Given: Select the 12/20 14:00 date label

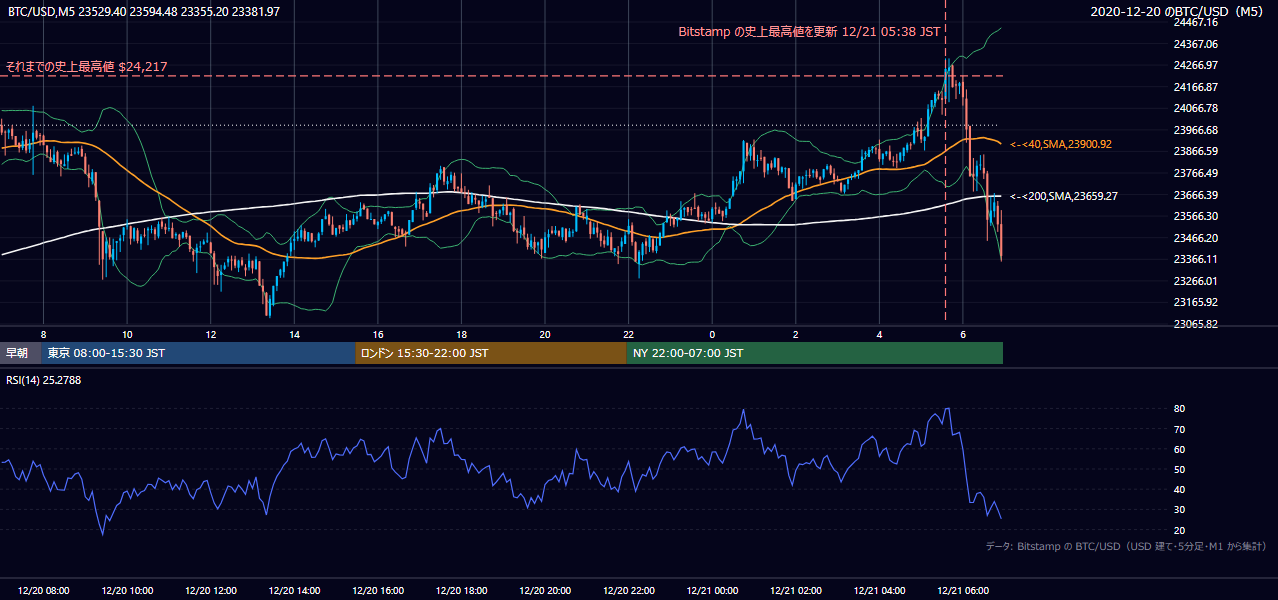Looking at the screenshot, I should pyautogui.click(x=294, y=591).
